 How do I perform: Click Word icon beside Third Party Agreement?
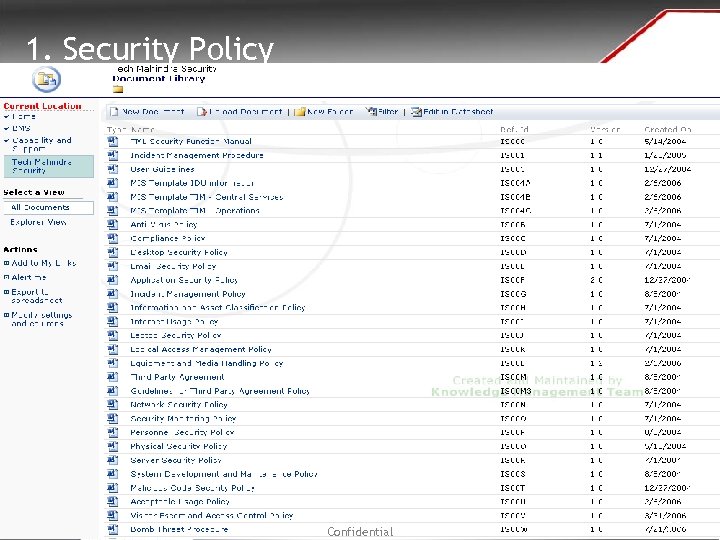coord(112,377)
